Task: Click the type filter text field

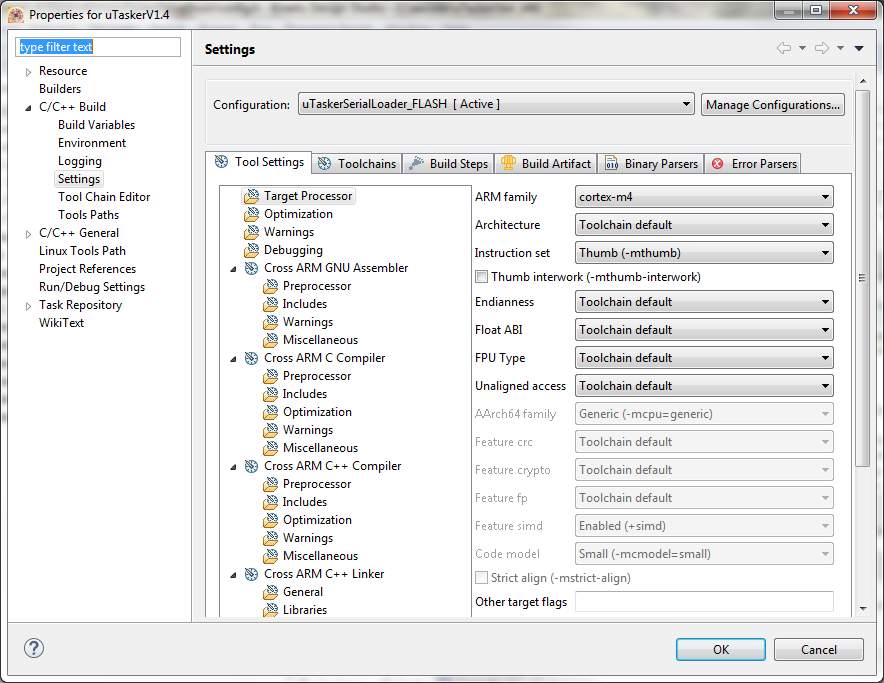Action: coord(98,47)
